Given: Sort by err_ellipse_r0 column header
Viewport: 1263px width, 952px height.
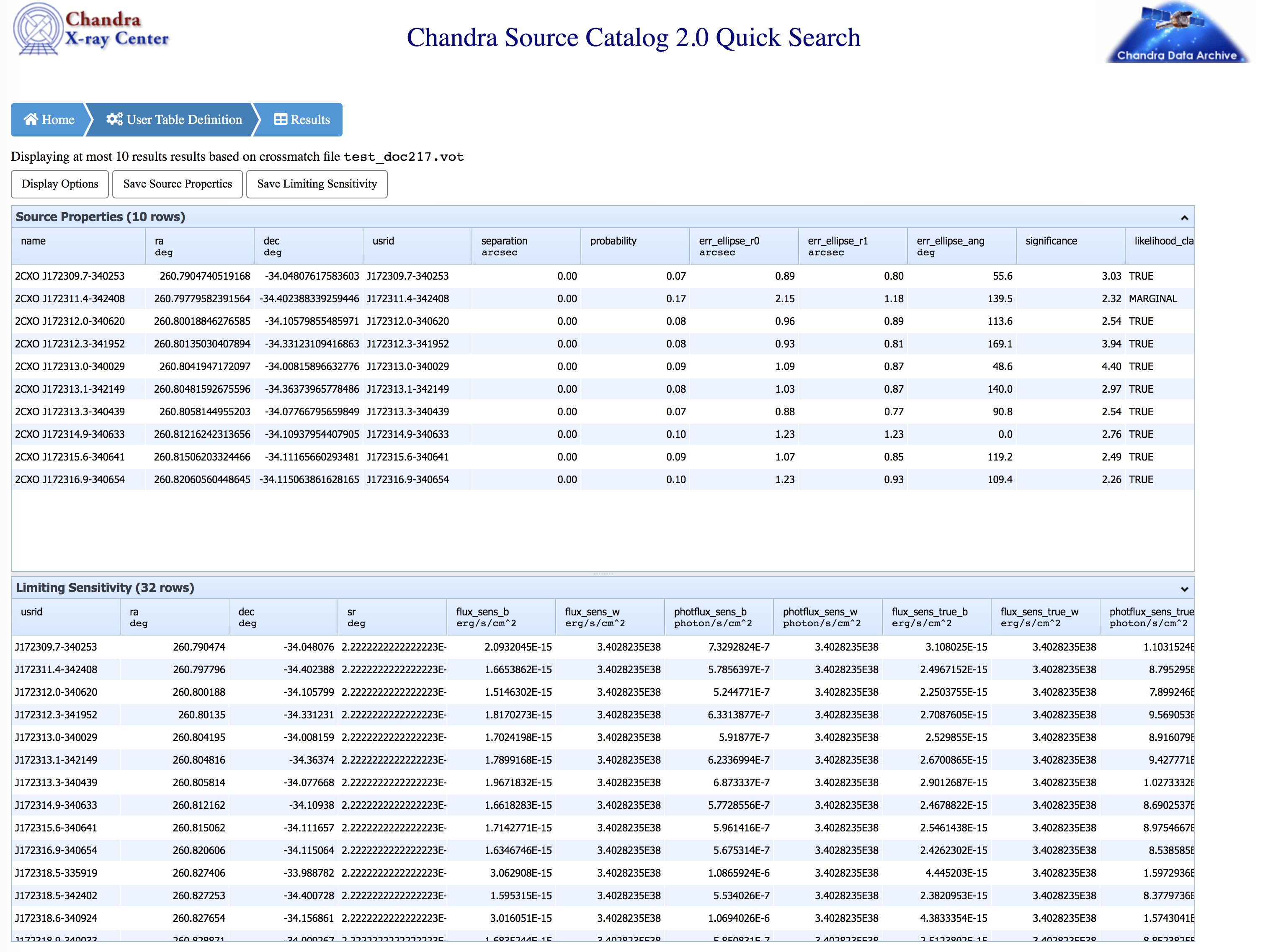Looking at the screenshot, I should (745, 247).
